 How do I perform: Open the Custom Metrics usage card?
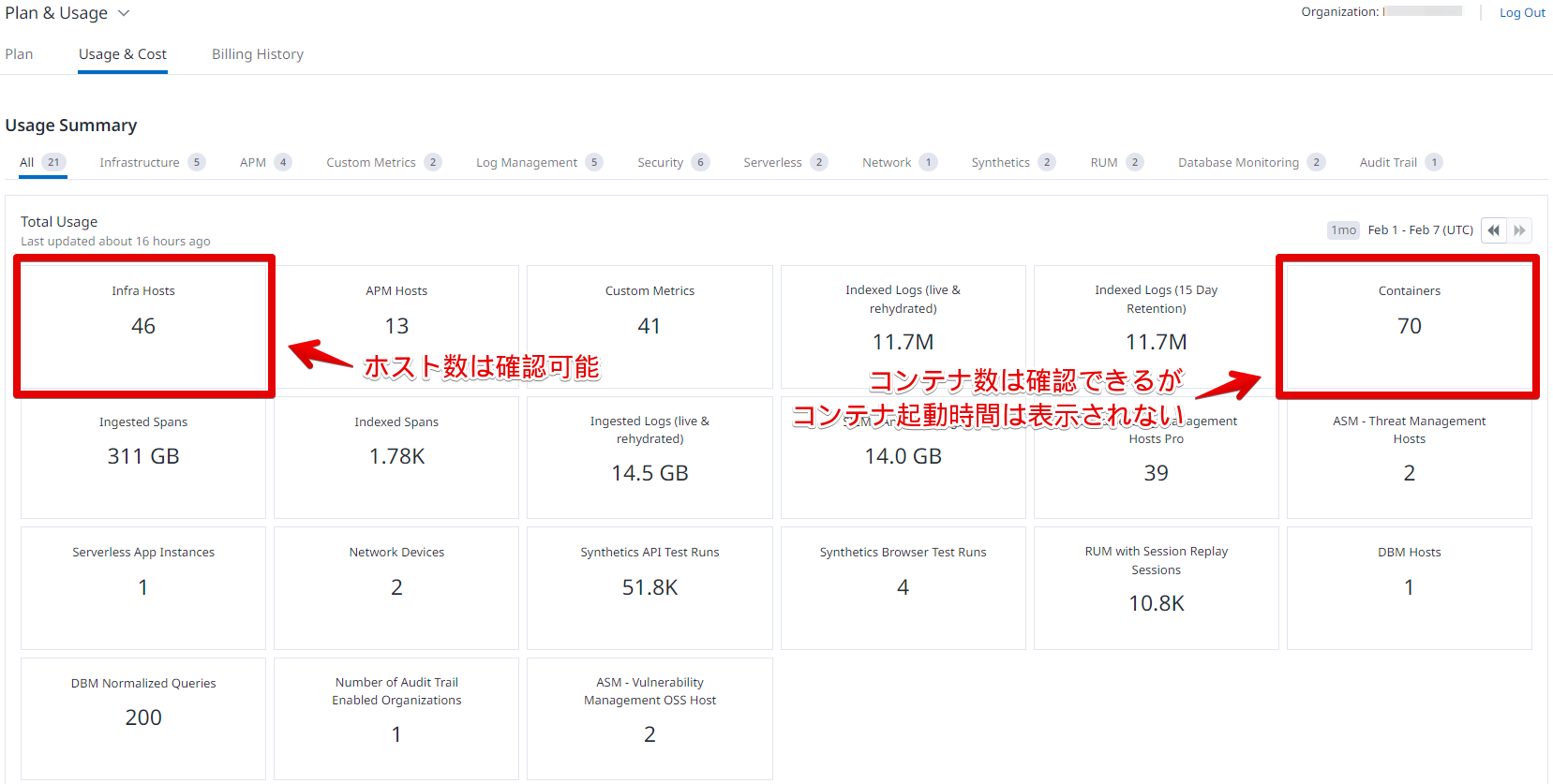[x=650, y=326]
